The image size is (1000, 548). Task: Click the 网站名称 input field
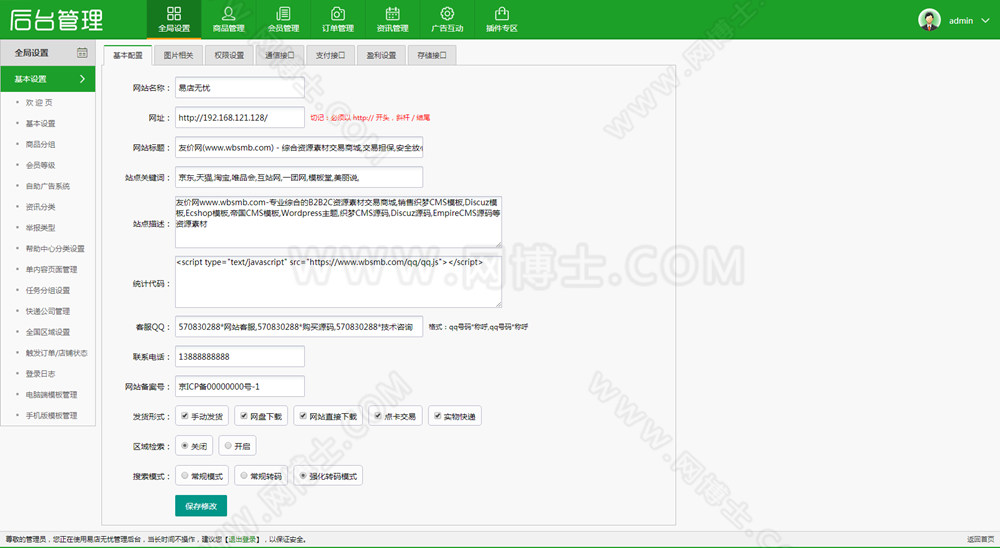tap(240, 88)
